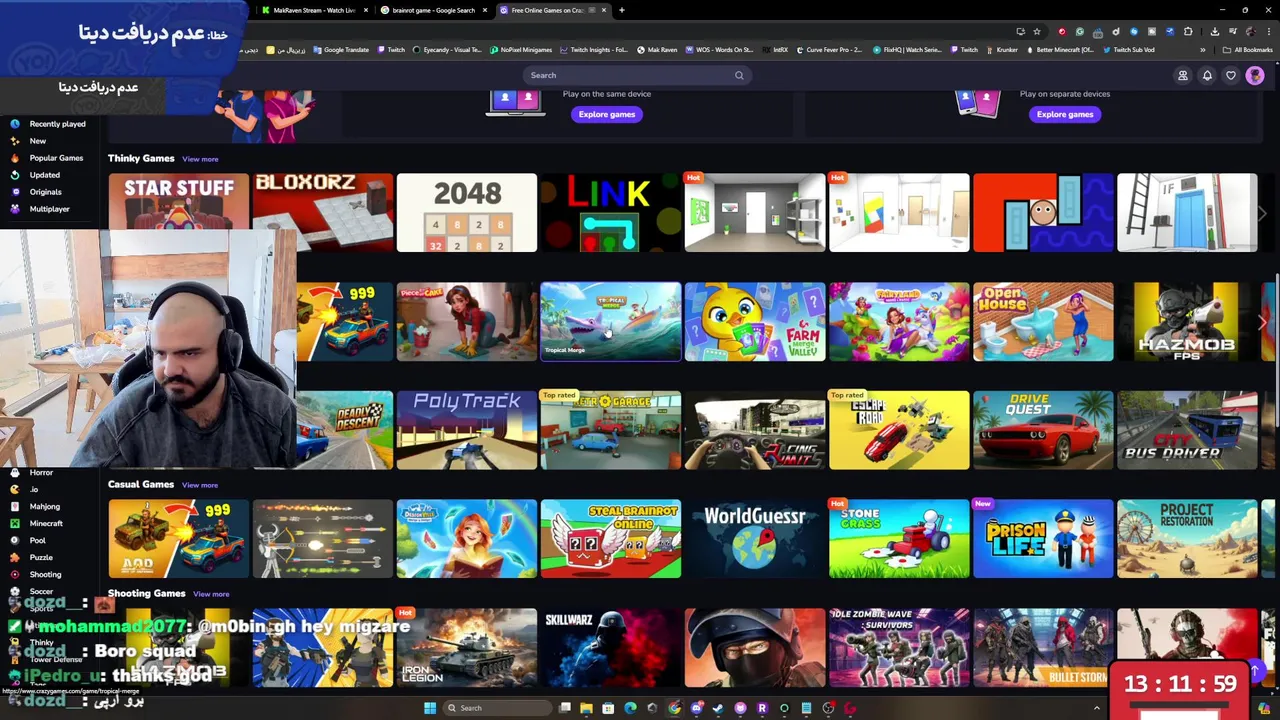Open the Windows Start button
1280x720 pixels.
click(430, 708)
